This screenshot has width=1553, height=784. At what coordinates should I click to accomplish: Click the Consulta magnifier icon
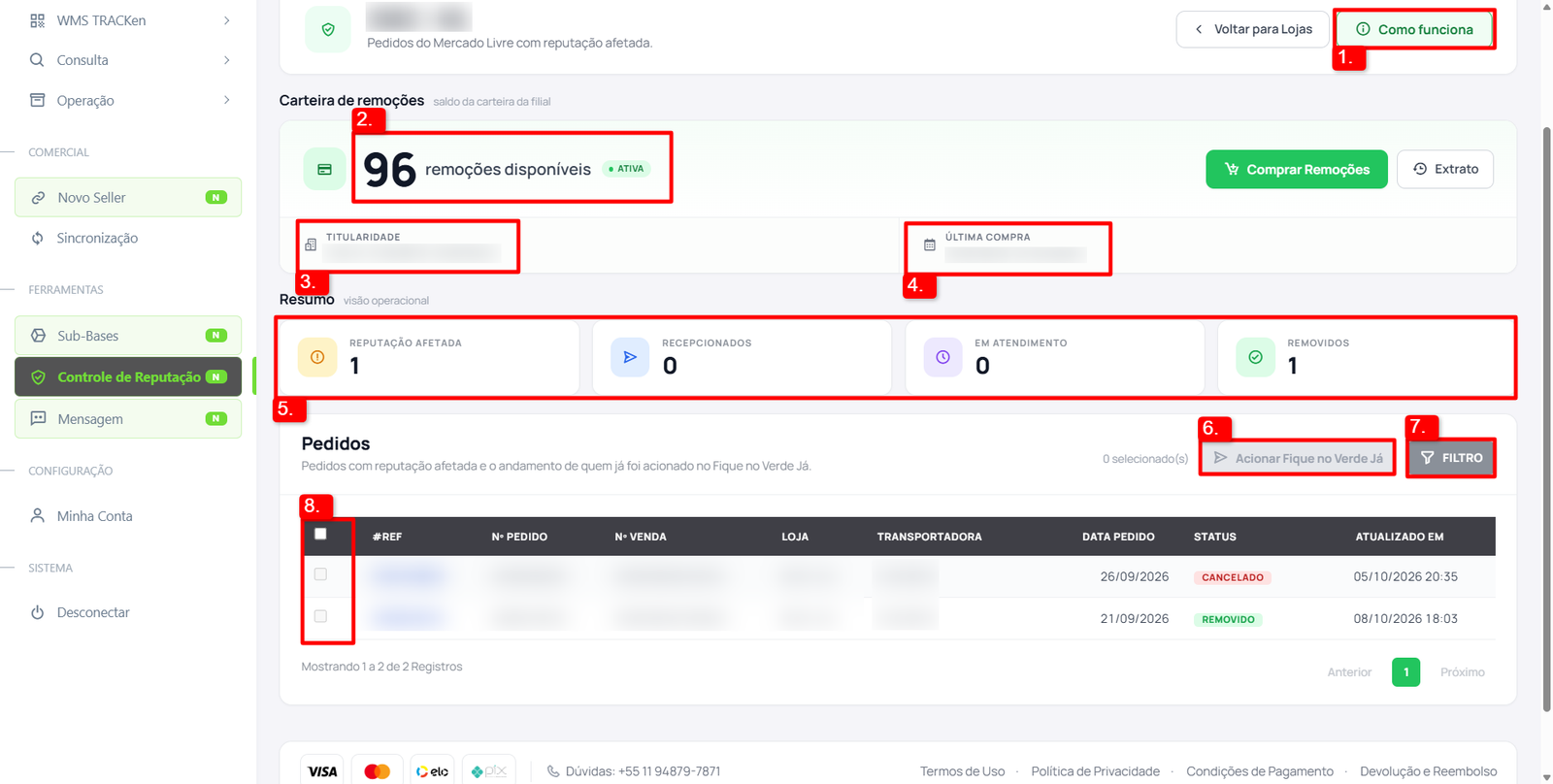(x=37, y=60)
